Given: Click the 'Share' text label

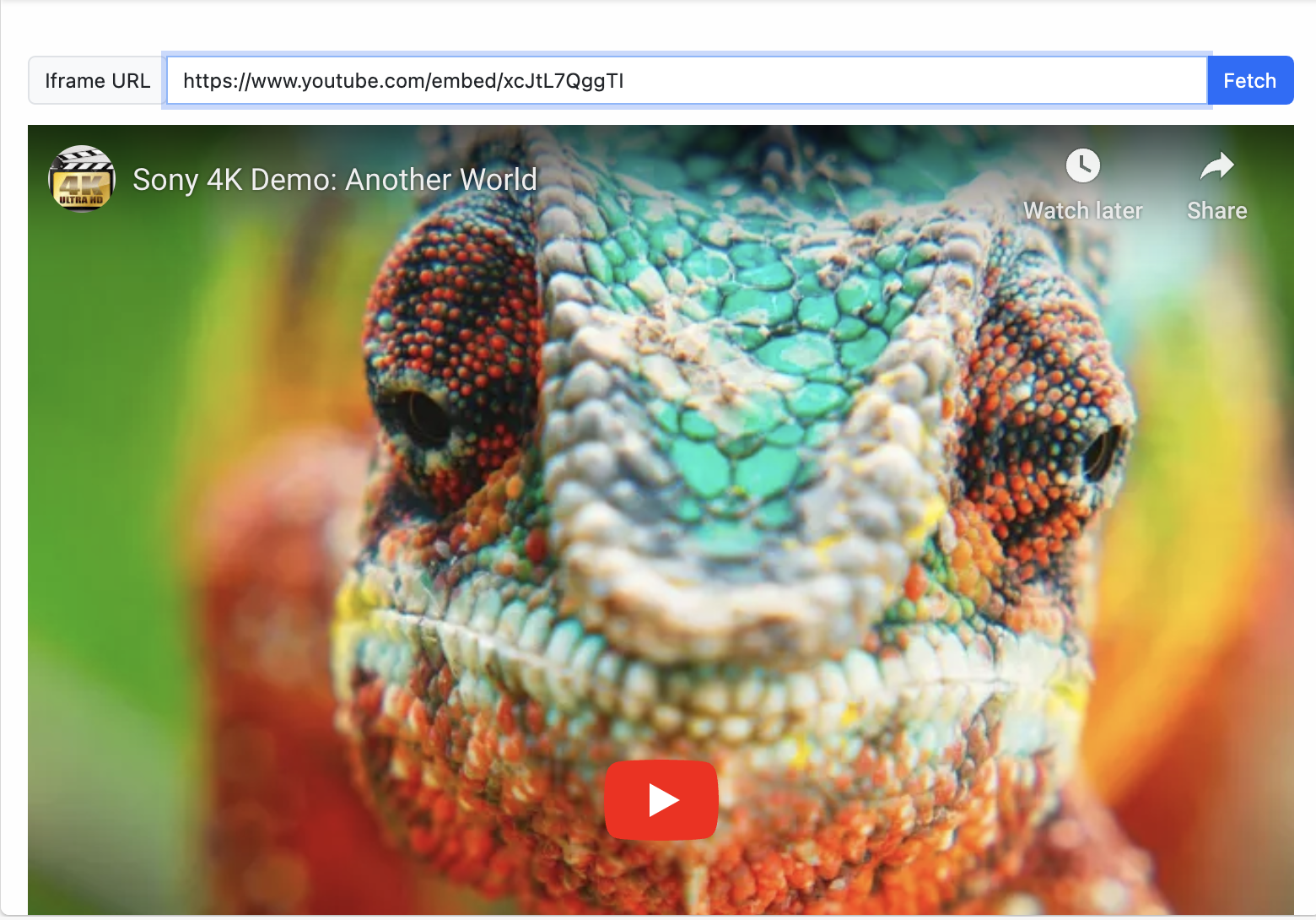Looking at the screenshot, I should tap(1216, 211).
